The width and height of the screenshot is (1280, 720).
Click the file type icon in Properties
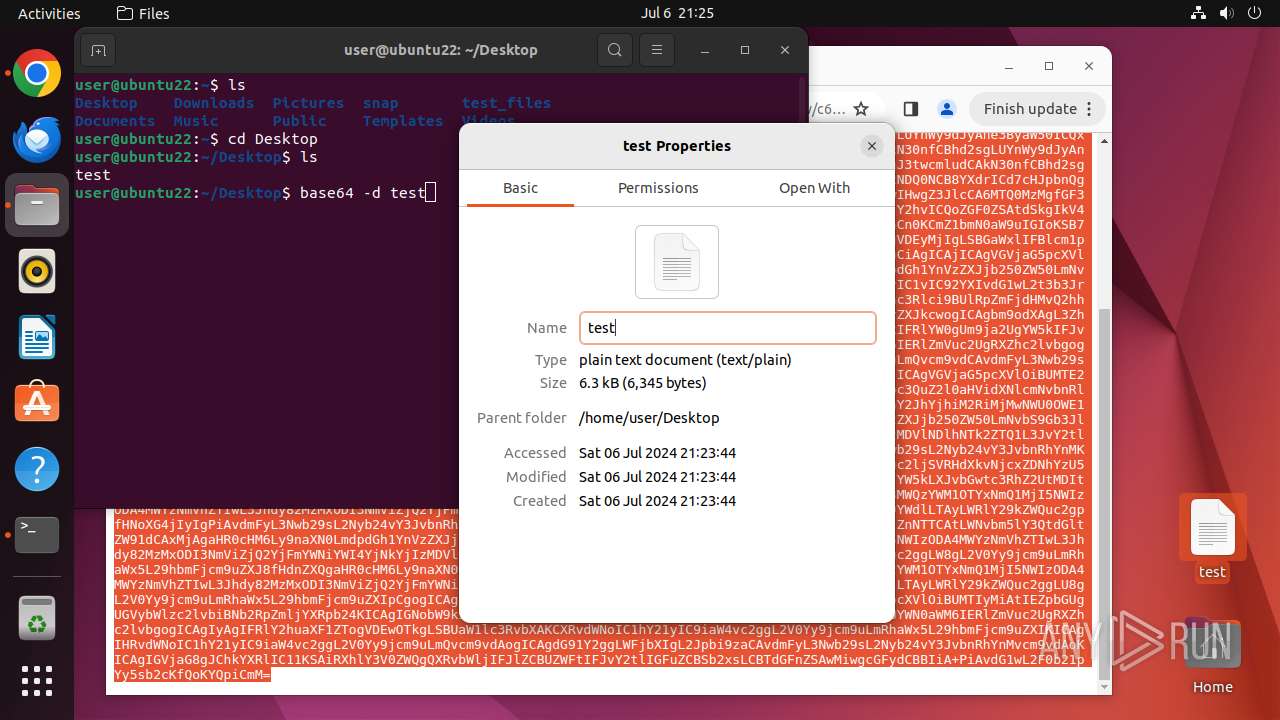(x=677, y=262)
